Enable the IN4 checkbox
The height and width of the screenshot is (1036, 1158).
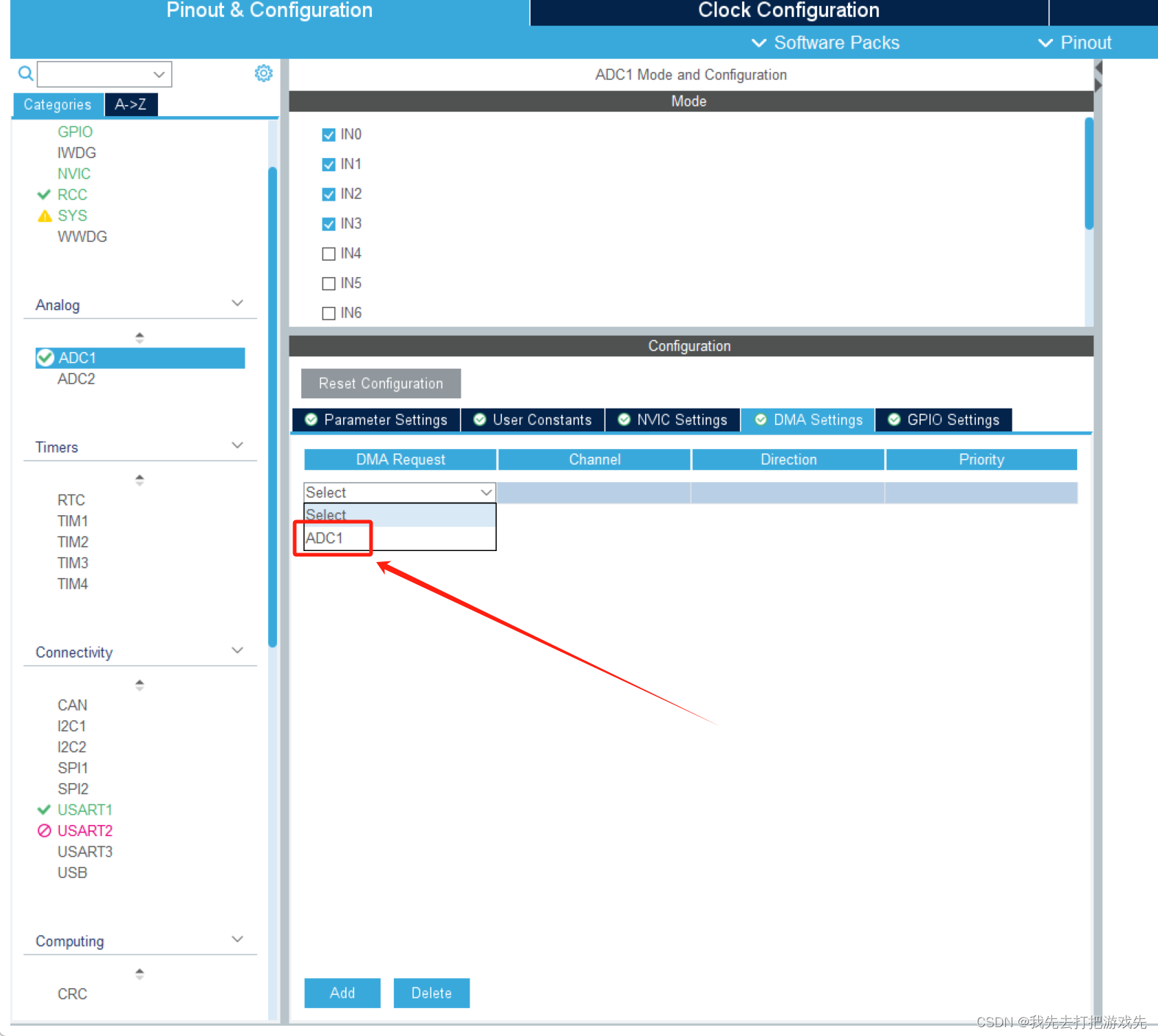[328, 253]
